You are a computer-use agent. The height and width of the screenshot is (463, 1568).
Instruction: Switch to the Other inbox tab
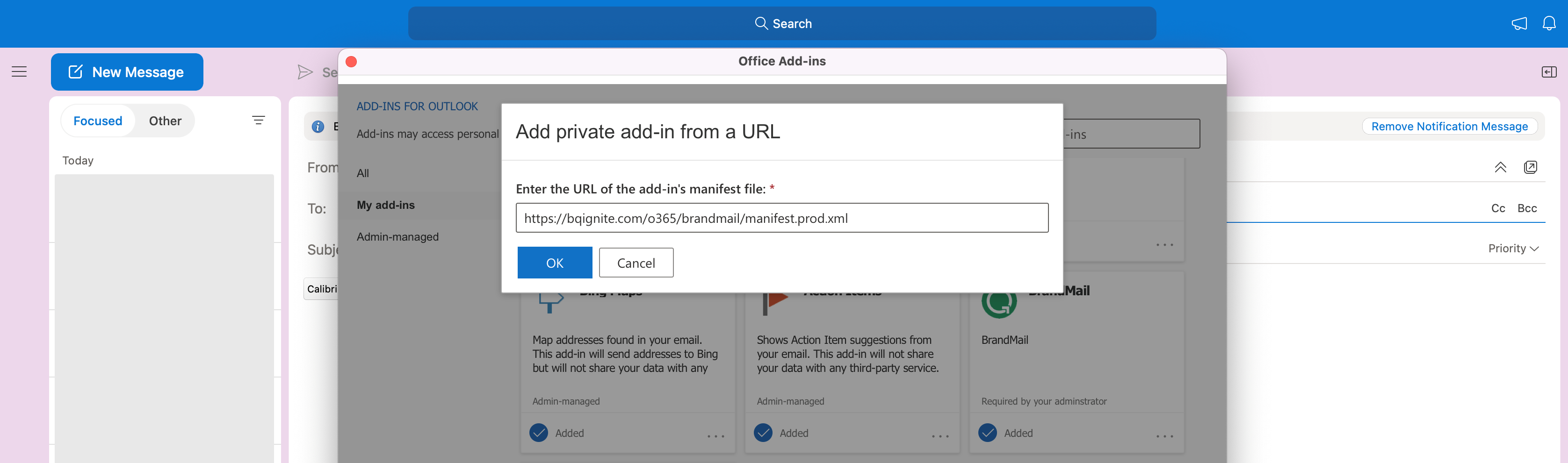[165, 121]
